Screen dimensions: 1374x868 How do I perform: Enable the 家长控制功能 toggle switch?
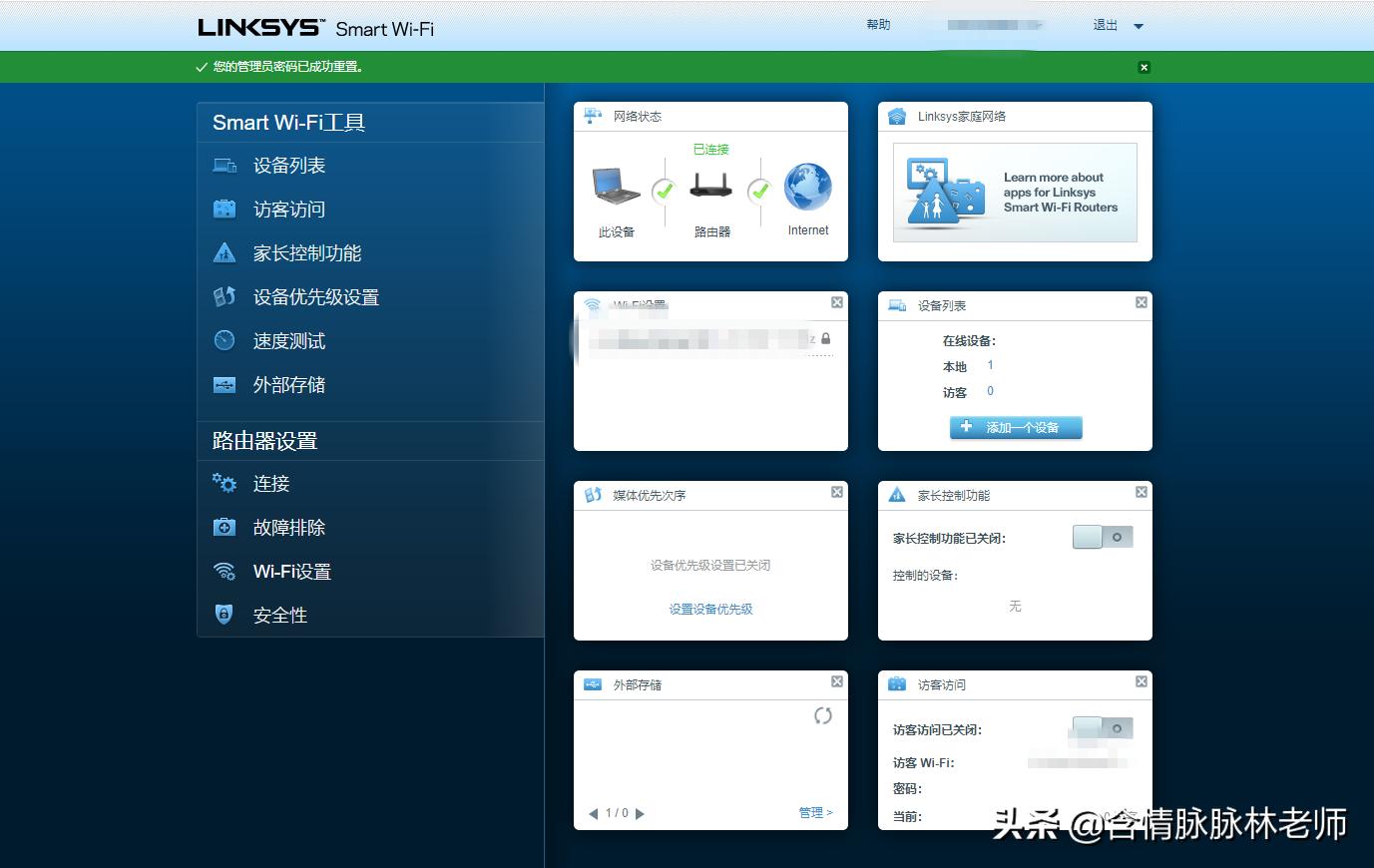click(x=1102, y=536)
